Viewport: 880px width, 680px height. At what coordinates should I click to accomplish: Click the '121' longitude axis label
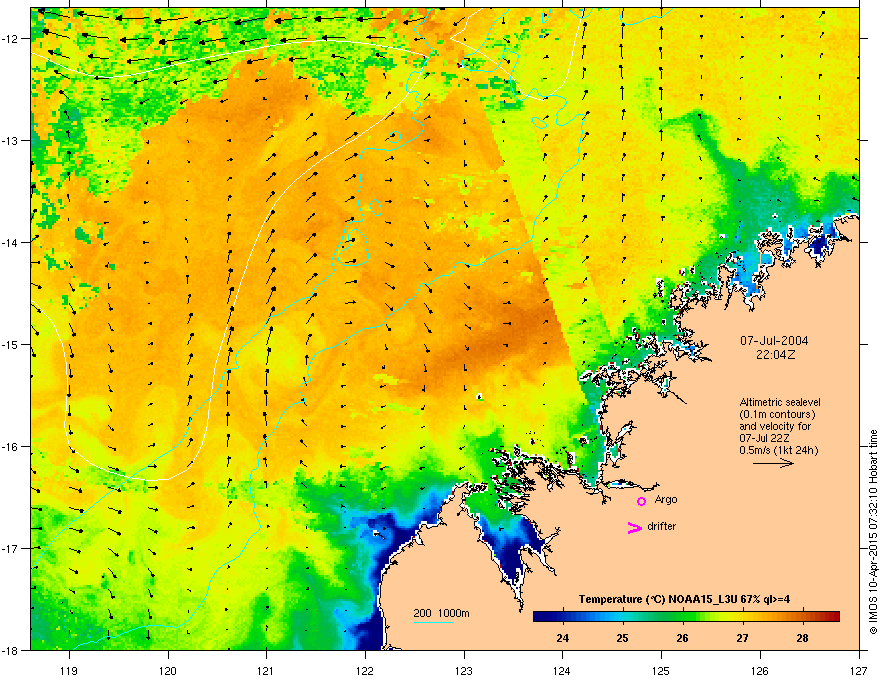pyautogui.click(x=267, y=670)
